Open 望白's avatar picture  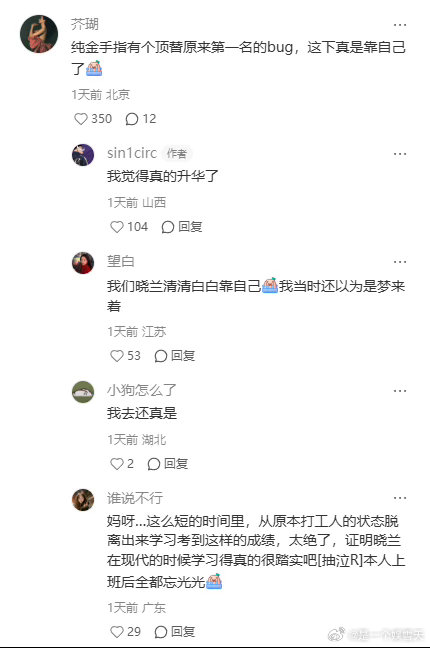[83, 263]
